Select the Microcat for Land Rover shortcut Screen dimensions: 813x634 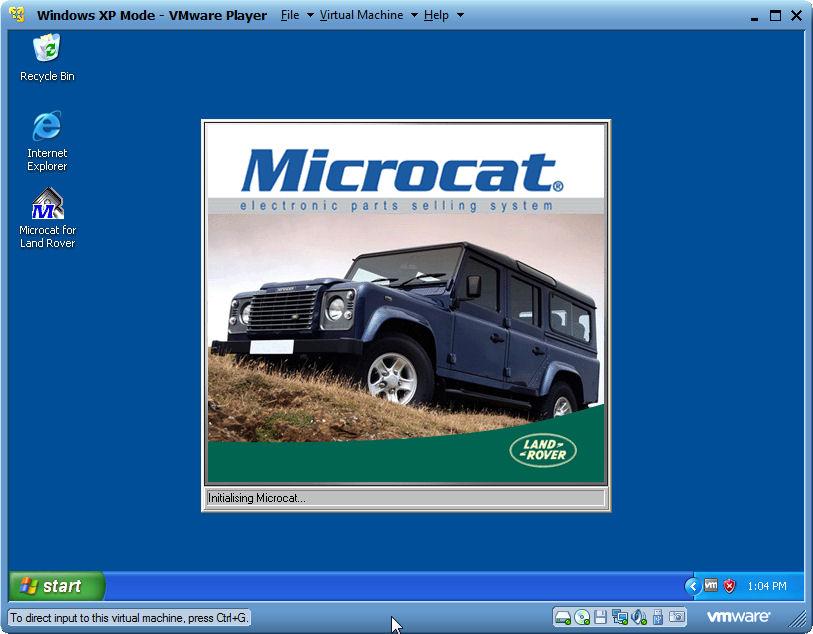pos(47,204)
